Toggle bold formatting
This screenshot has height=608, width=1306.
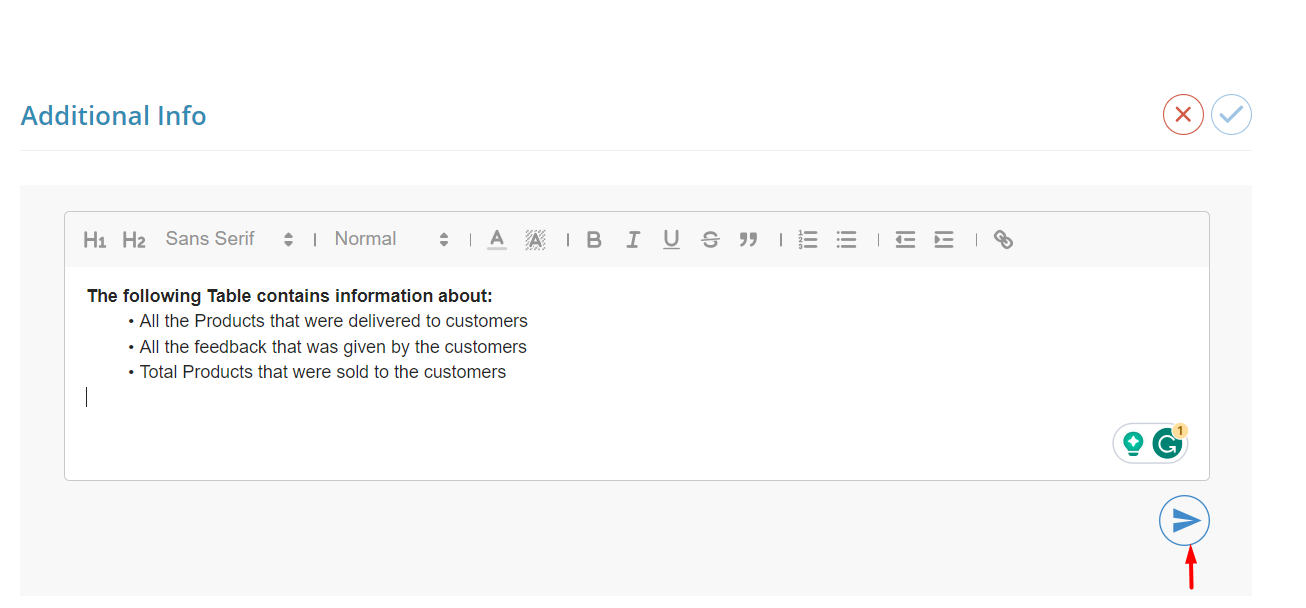(594, 240)
